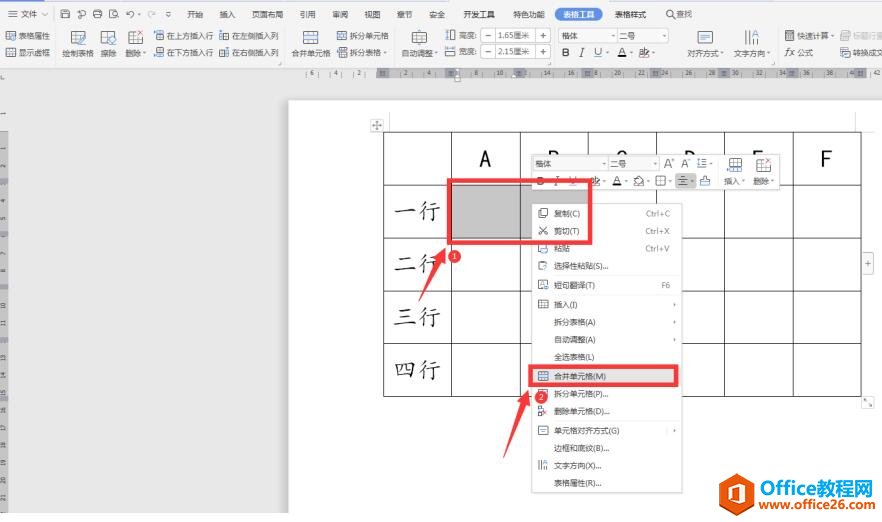Screen dimensions: 882x522
Task: Choose 拆分单元格(P) from the context menu
Action: coord(605,393)
